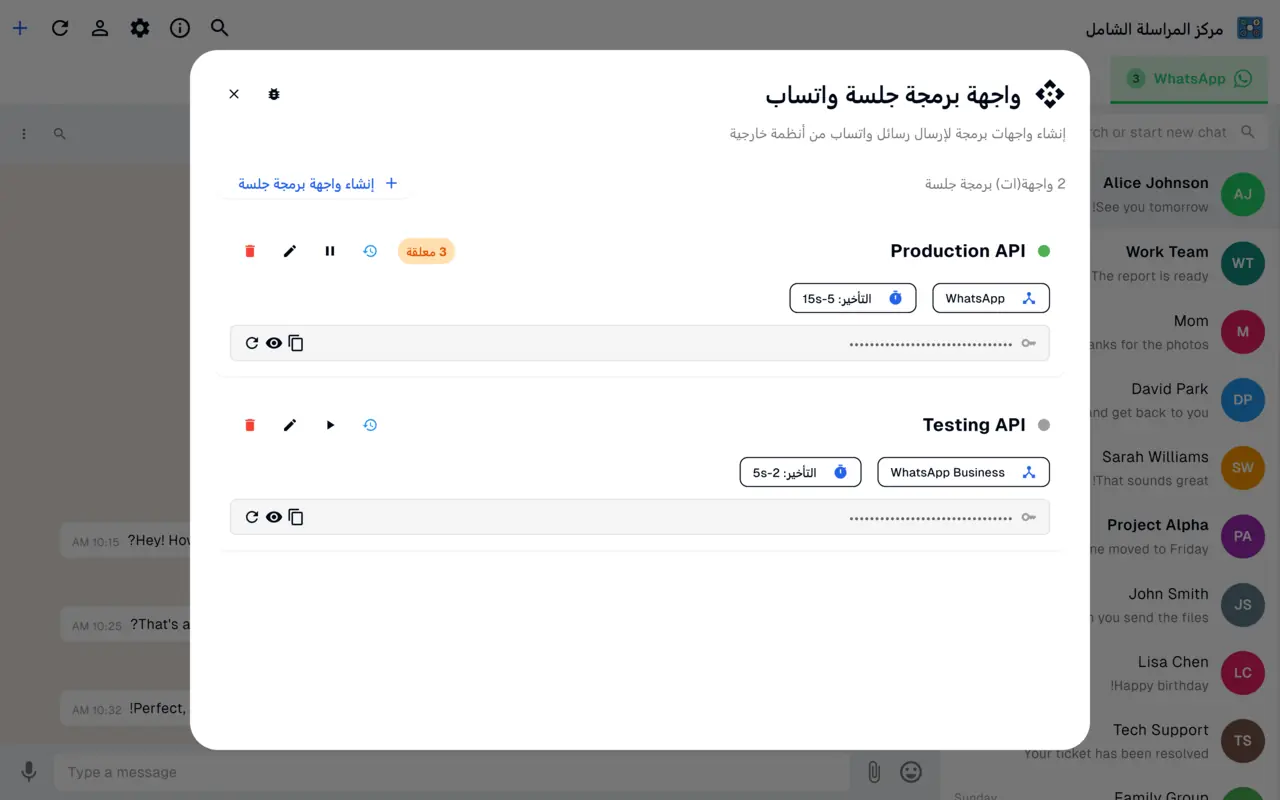
Task: Click the search-in-chat magnifier icon
Action: (60, 133)
